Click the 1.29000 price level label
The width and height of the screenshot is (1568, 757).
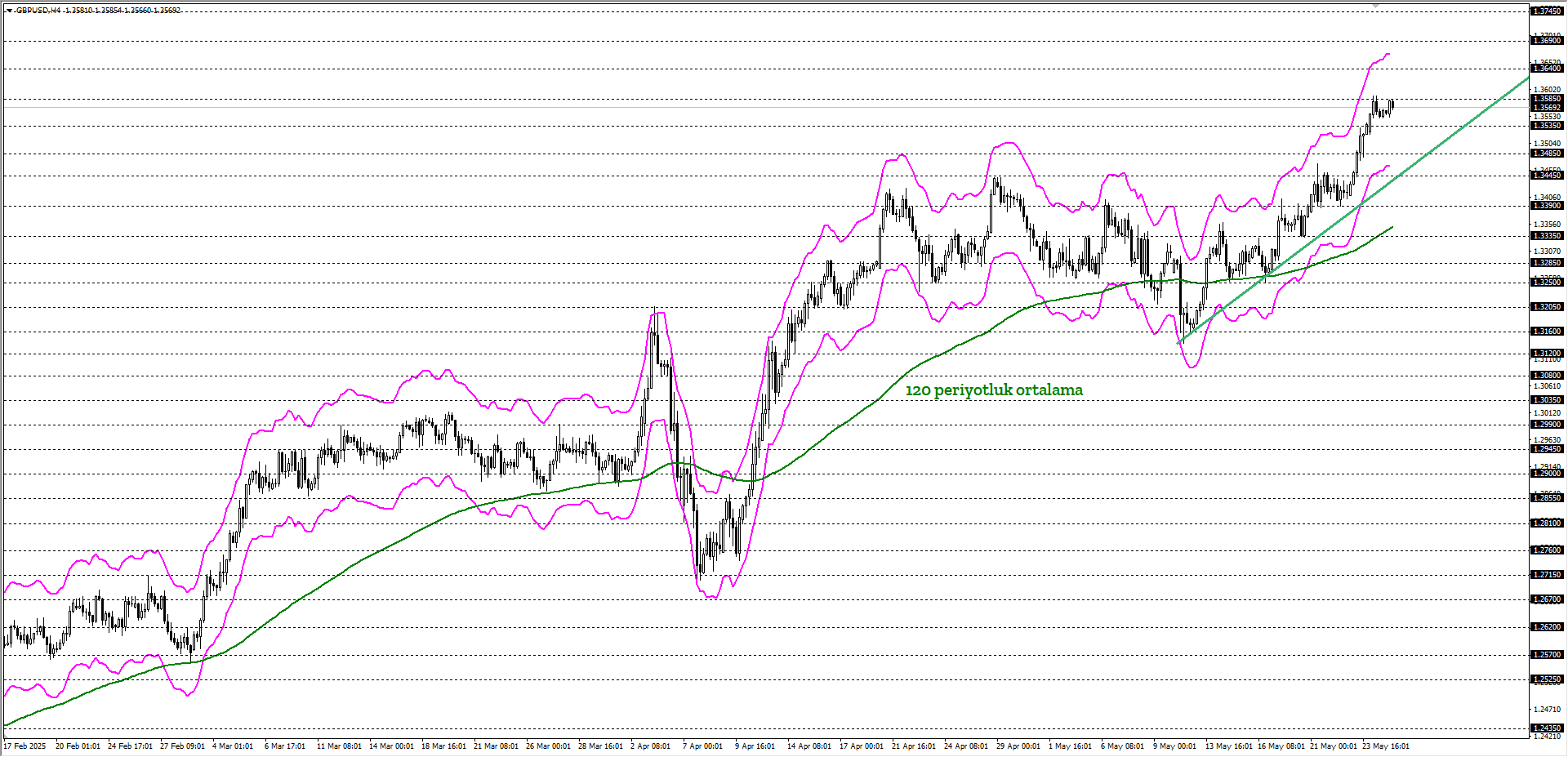click(x=1547, y=474)
